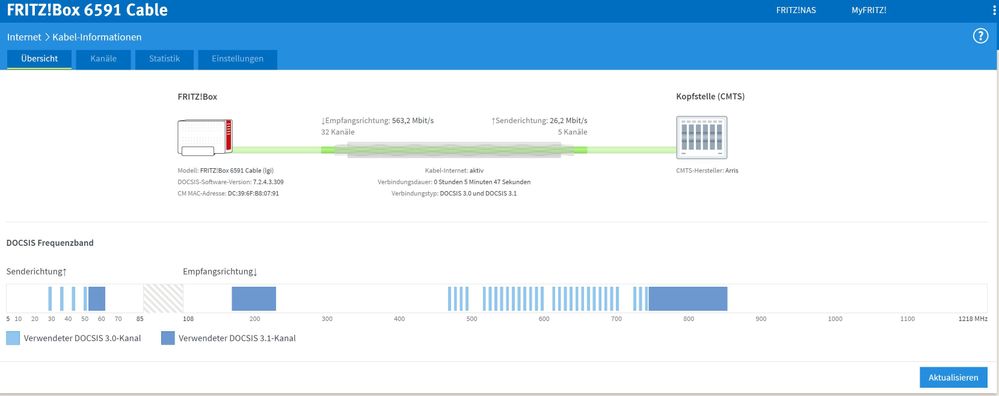Image resolution: width=999 pixels, height=396 pixels.
Task: Click the hatched gap area in frequency band
Action: click(163, 299)
